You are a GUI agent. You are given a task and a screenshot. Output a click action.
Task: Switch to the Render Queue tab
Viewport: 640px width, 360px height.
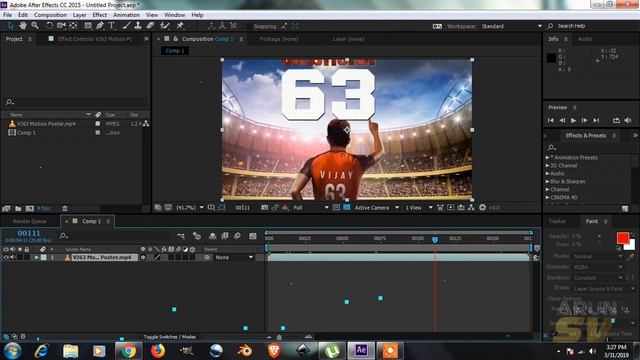(30, 221)
